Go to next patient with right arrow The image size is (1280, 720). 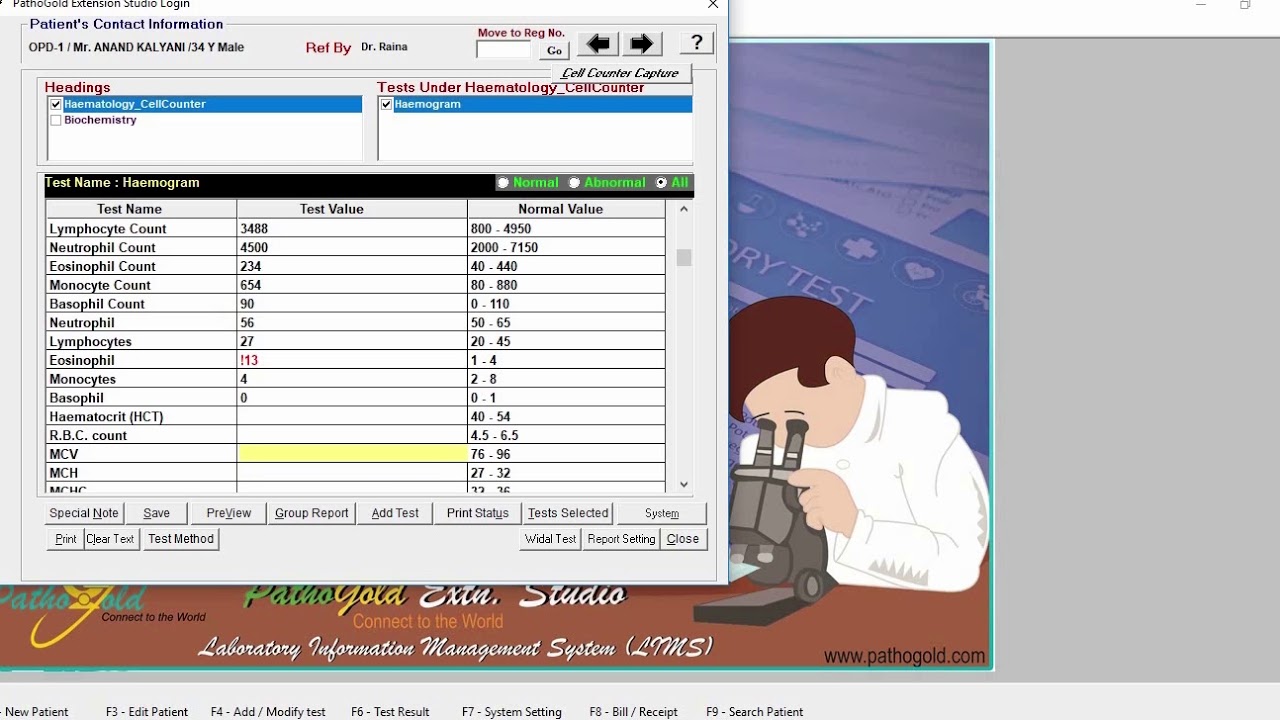pyautogui.click(x=642, y=44)
